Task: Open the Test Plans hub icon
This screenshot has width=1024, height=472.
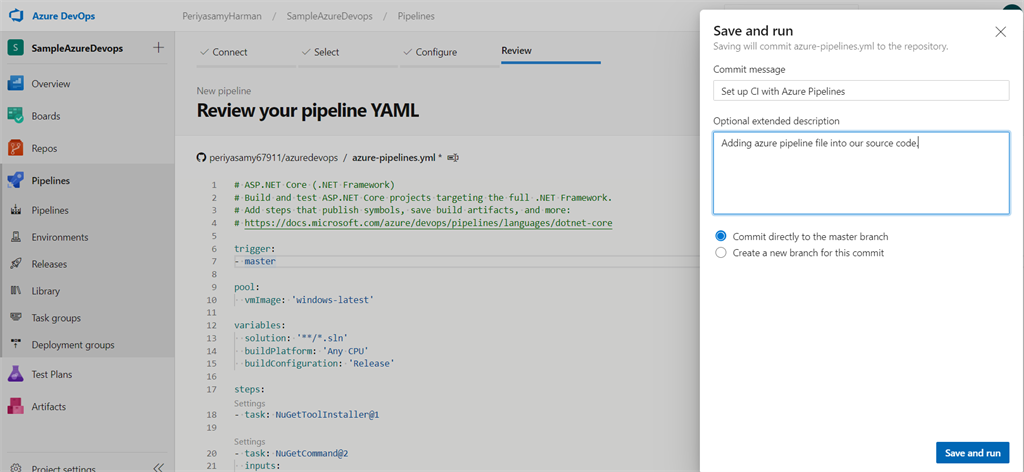Action: [16, 375]
